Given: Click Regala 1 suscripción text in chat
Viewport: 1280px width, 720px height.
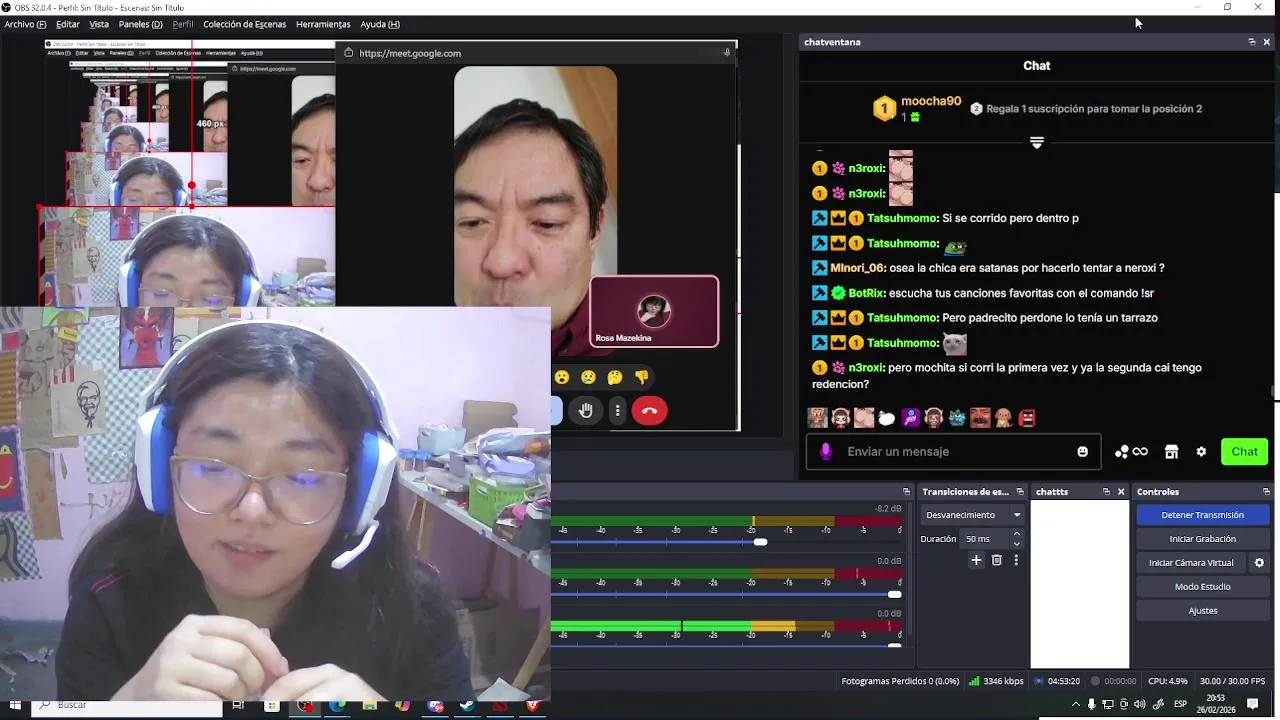Looking at the screenshot, I should coord(1094,109).
